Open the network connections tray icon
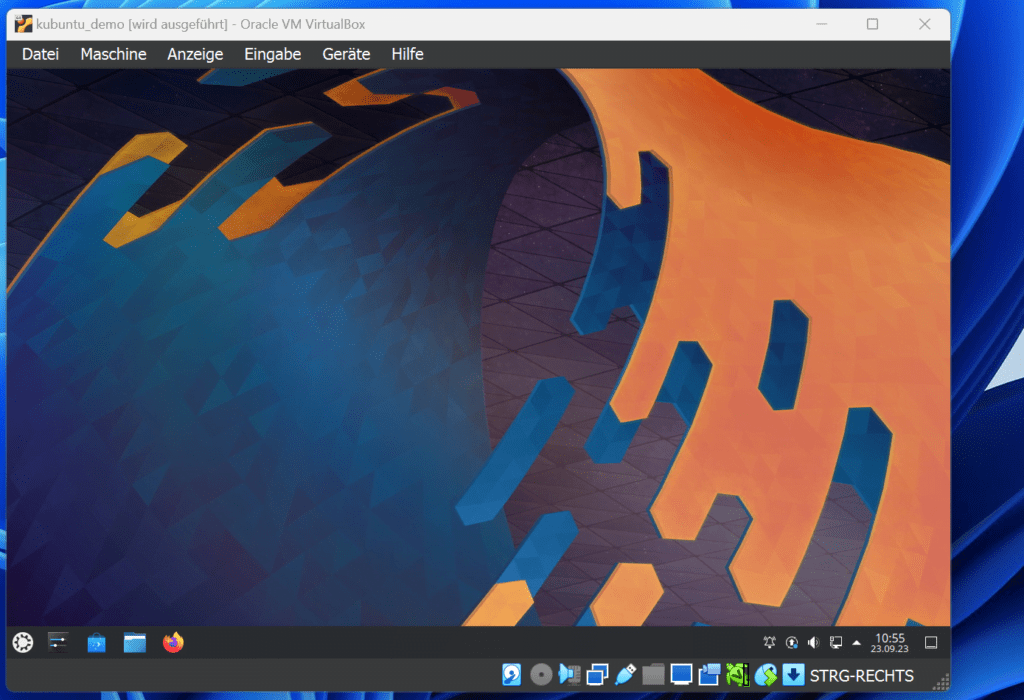The image size is (1024, 700). tap(835, 643)
